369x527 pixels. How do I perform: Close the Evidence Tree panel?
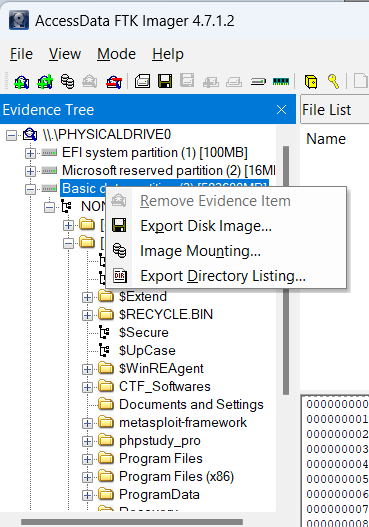pyautogui.click(x=281, y=110)
